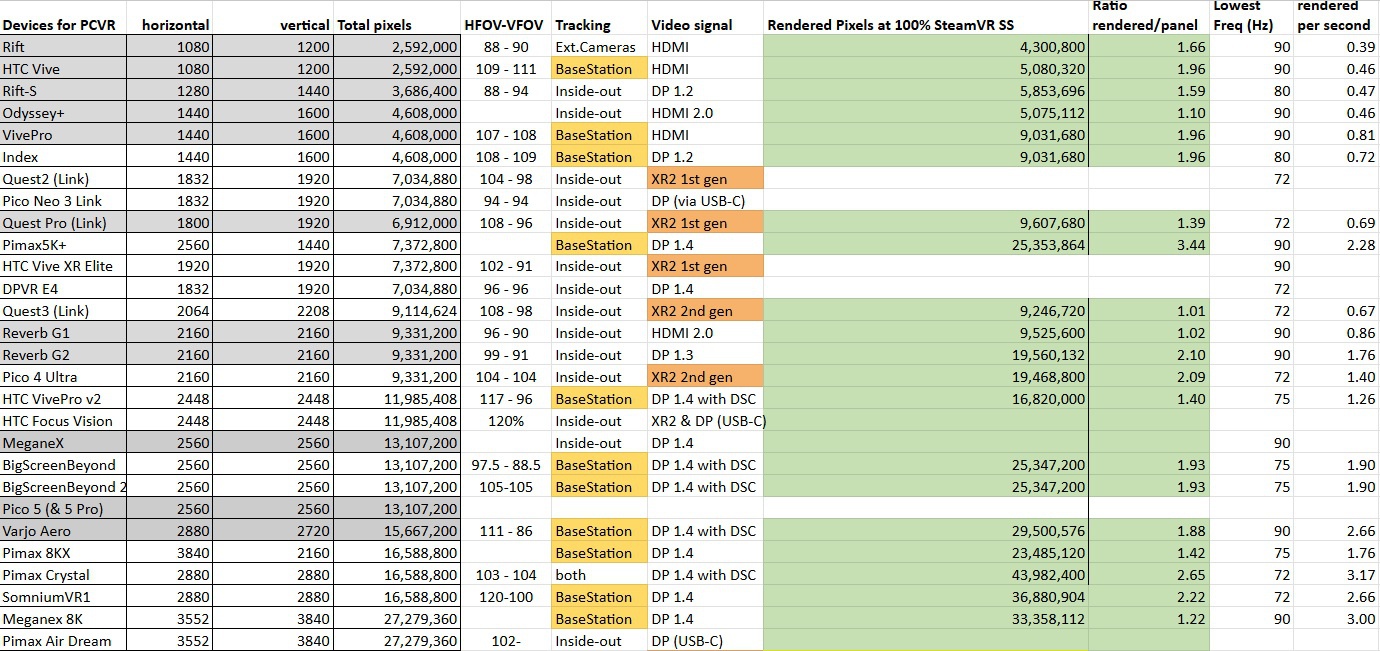Click the "Quest3 (Link)" cell
The height and width of the screenshot is (651, 1380).
63,311
